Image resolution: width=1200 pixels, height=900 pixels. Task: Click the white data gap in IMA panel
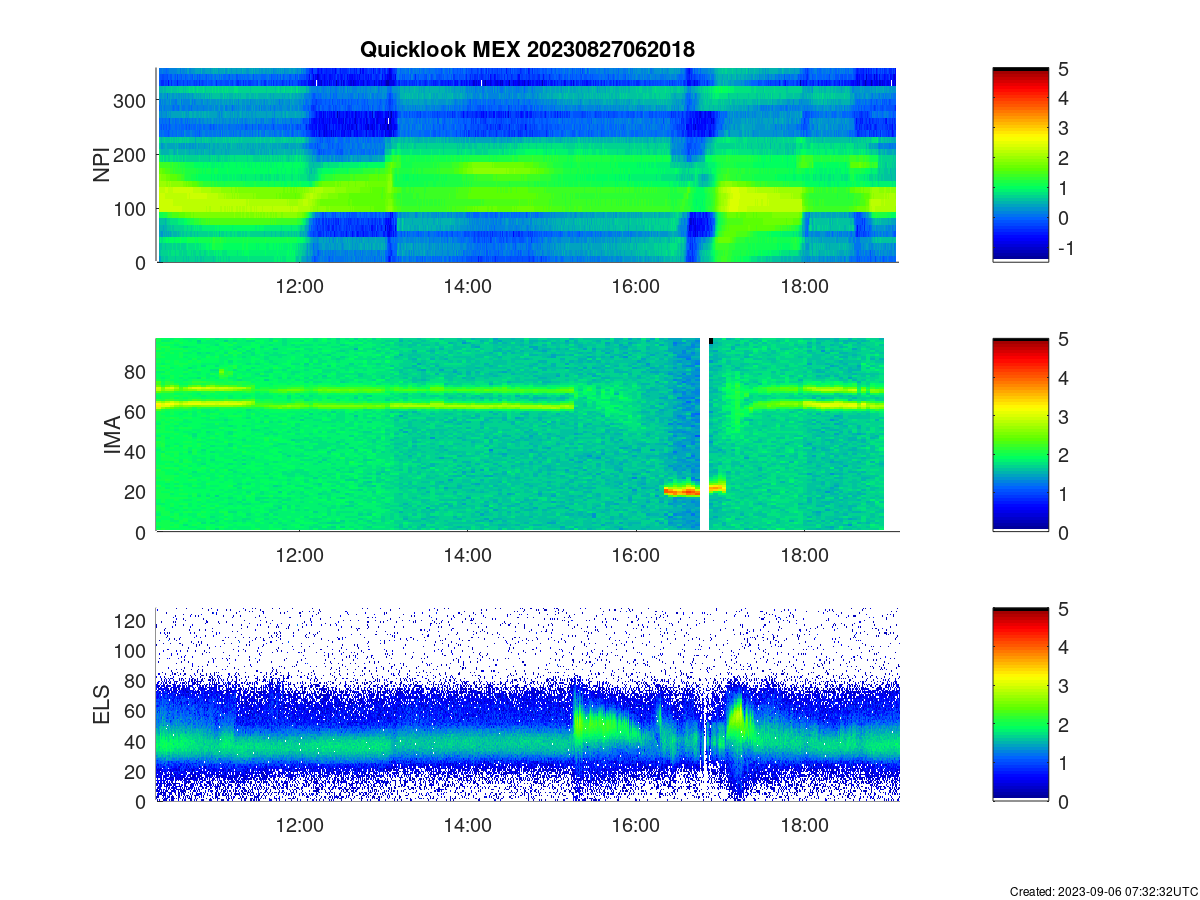pos(704,435)
